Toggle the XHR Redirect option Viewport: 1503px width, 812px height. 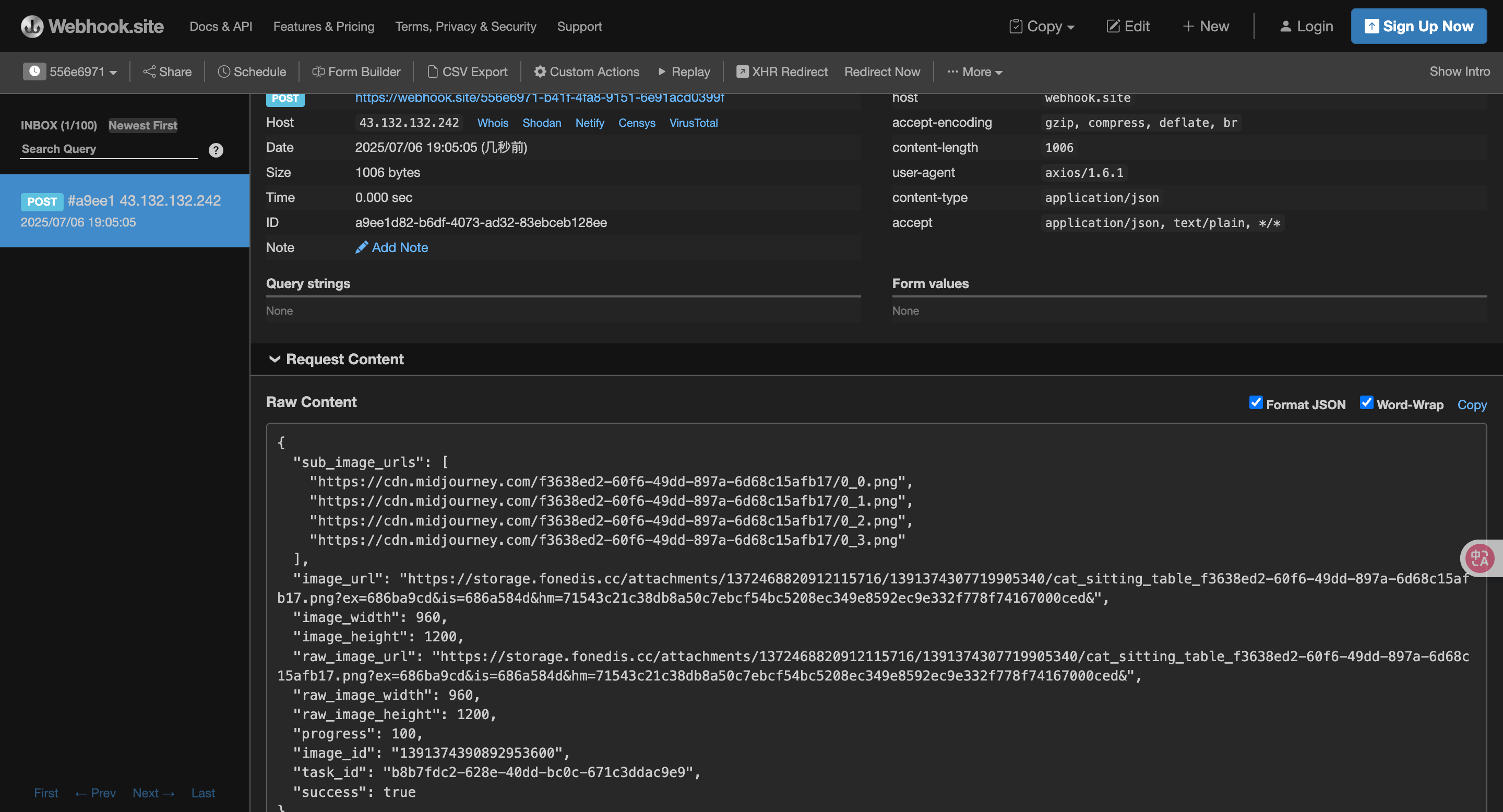[x=781, y=71]
